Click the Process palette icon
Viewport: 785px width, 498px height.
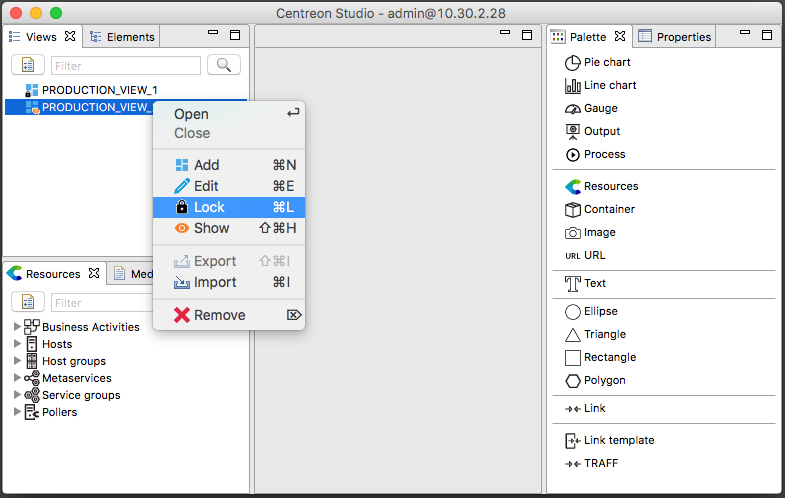click(x=572, y=155)
